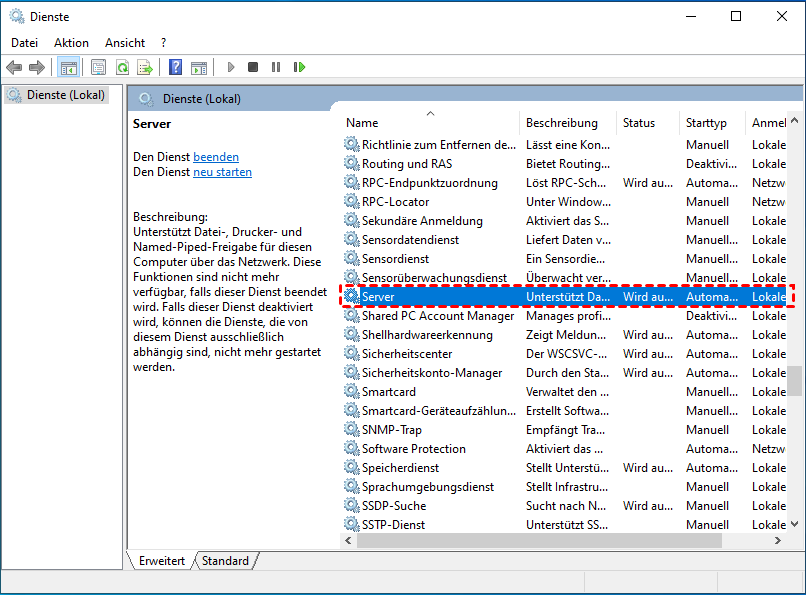
Task: Click the horizontal scrollbar right arrow
Action: point(778,540)
